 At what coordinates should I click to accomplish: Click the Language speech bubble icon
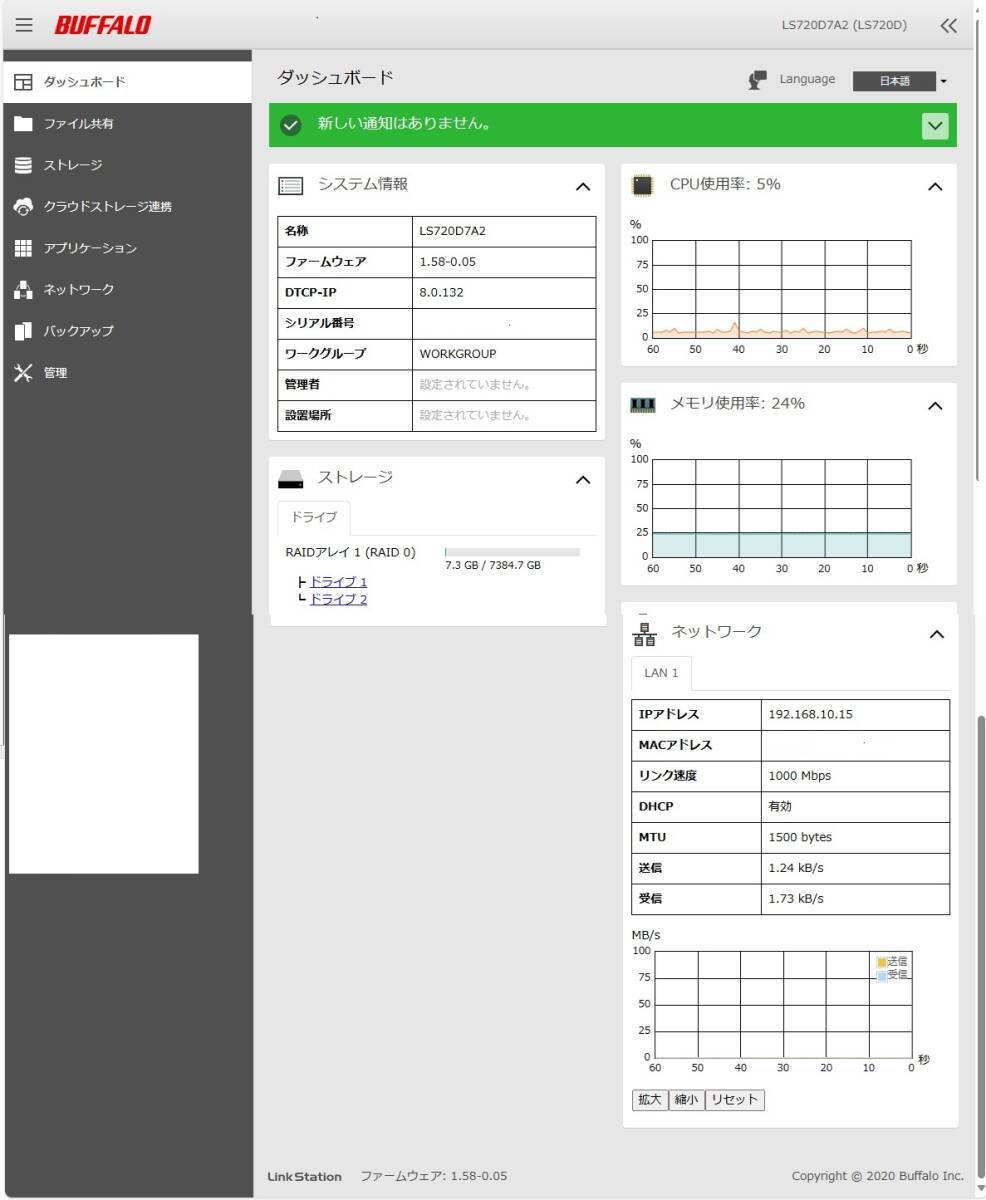tap(758, 80)
